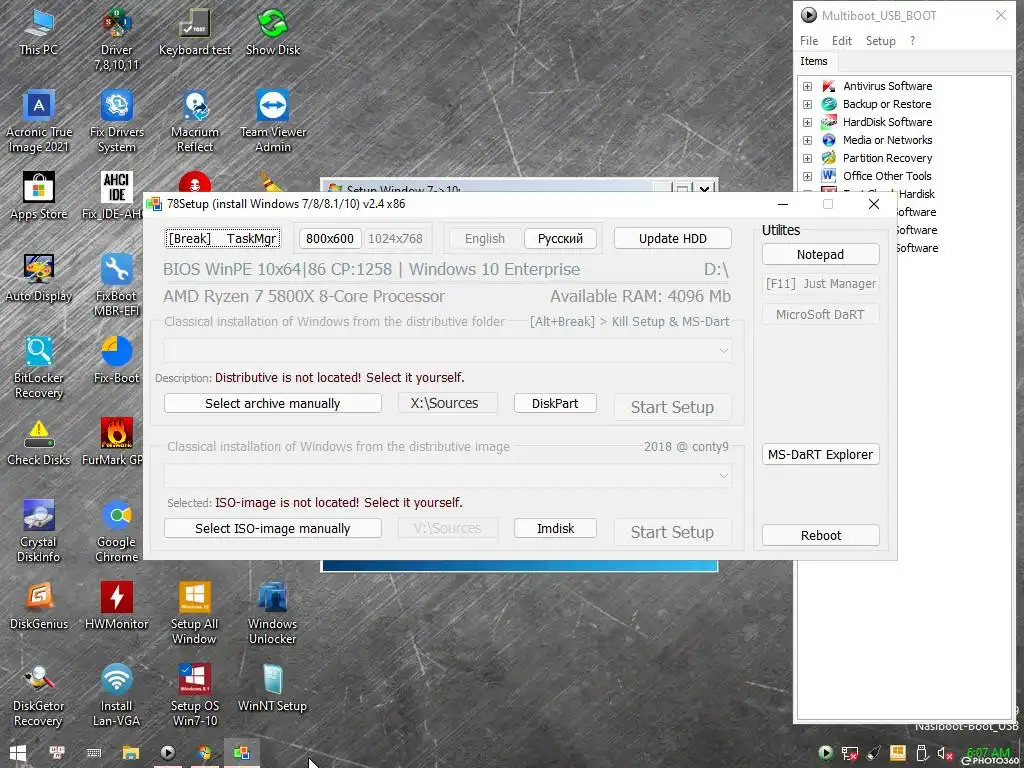Select Antivirus Software tree item
1024x768 pixels.
[887, 86]
